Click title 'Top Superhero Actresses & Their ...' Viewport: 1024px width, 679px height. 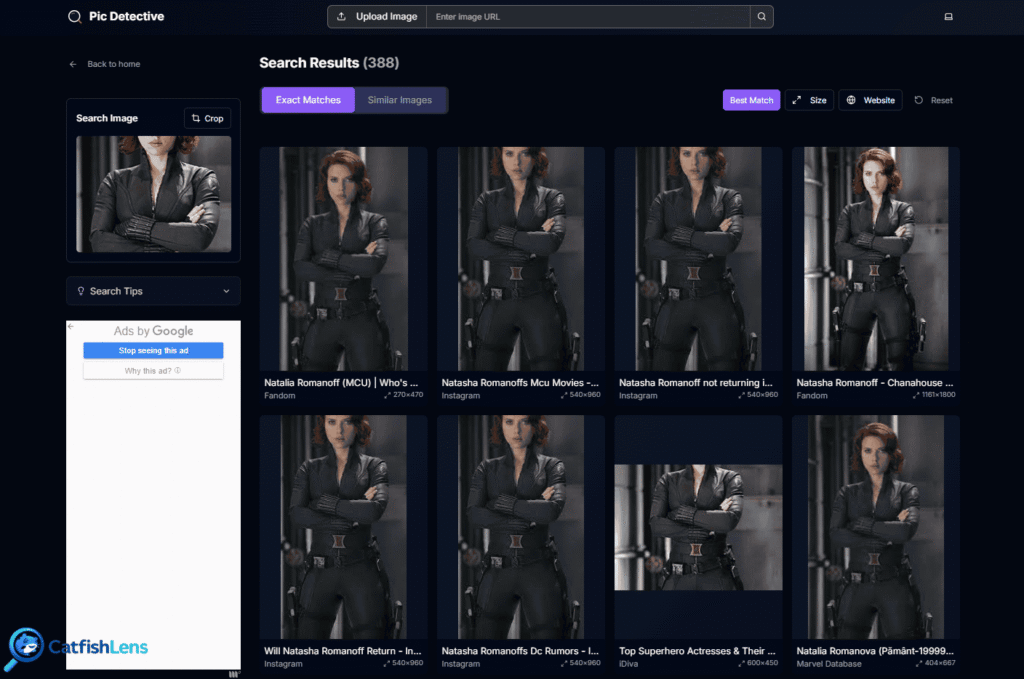tap(697, 651)
